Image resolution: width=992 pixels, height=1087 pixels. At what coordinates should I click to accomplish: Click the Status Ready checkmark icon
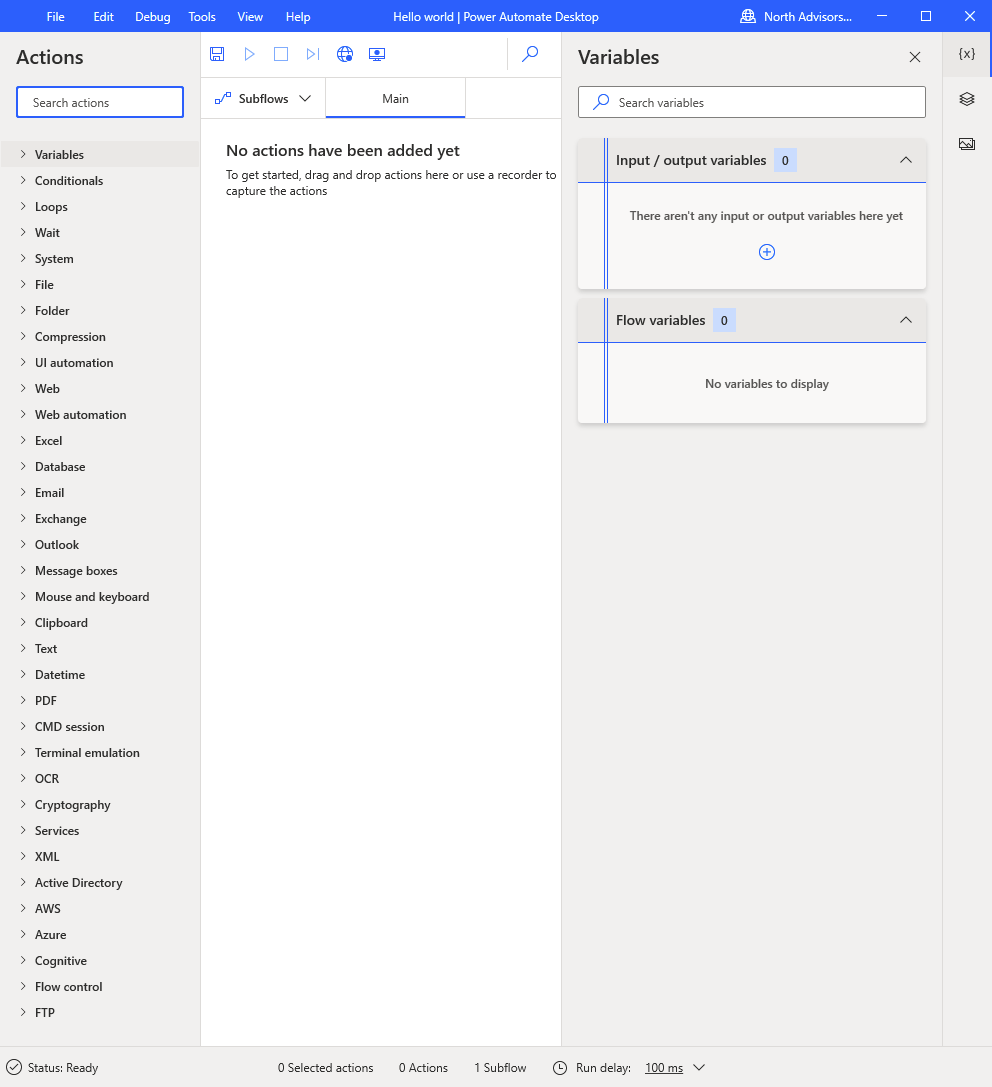[x=14, y=1068]
